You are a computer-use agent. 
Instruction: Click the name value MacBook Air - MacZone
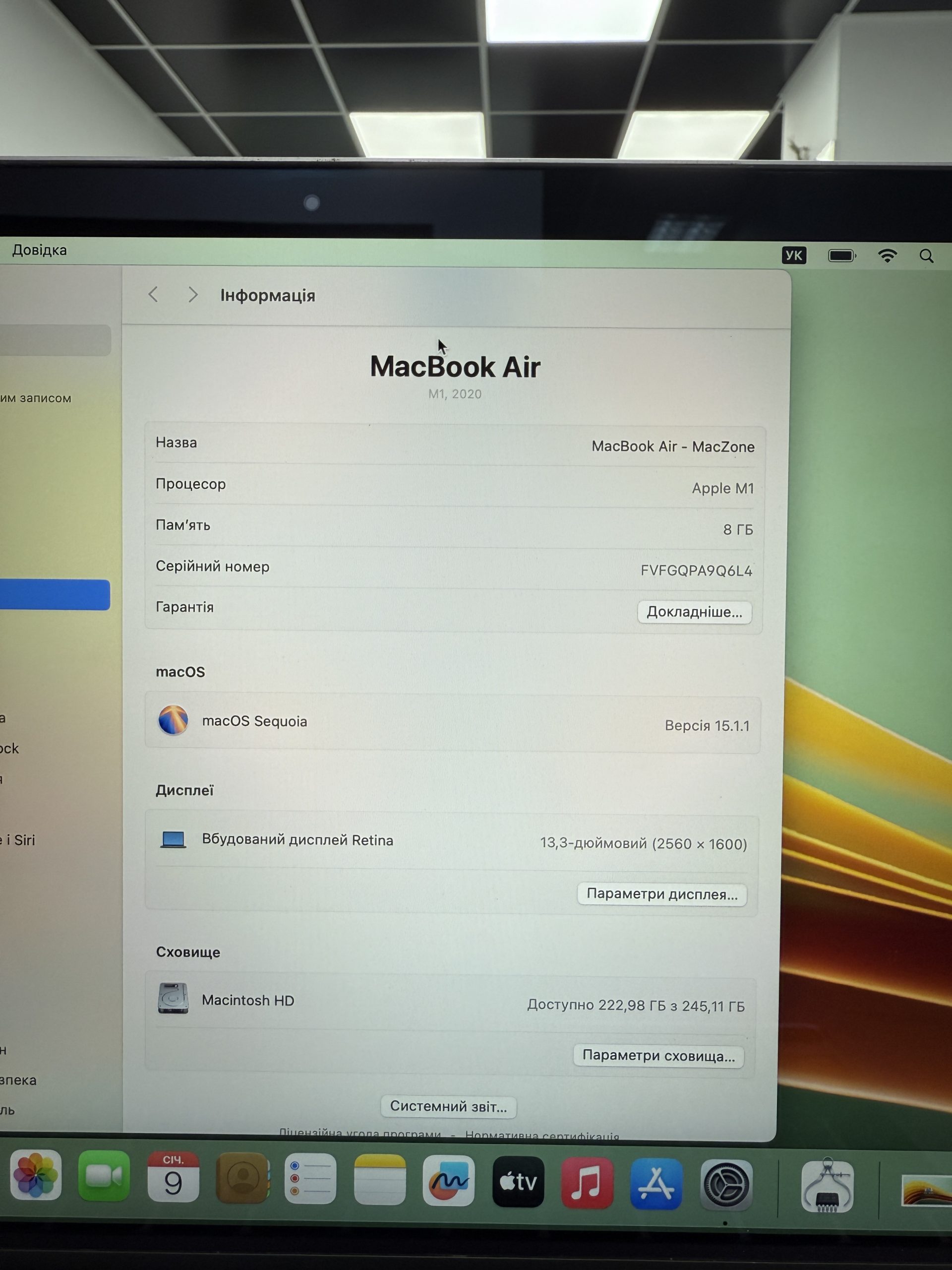[x=673, y=446]
